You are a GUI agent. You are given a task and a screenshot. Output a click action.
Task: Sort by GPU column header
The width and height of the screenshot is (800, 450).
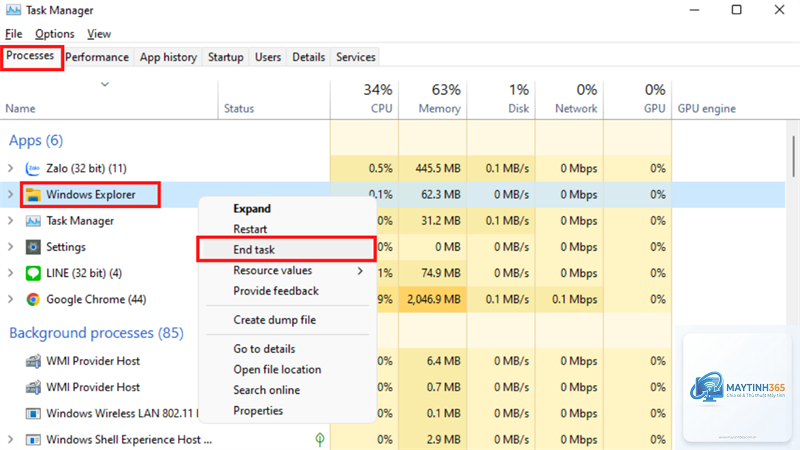(x=638, y=101)
